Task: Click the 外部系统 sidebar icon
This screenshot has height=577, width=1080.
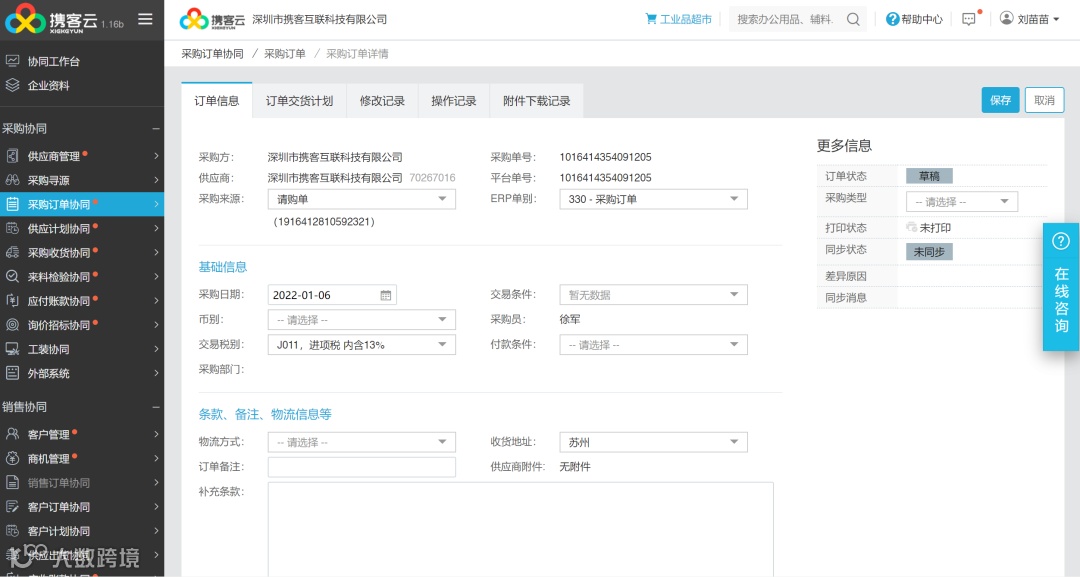Action: pyautogui.click(x=12, y=373)
